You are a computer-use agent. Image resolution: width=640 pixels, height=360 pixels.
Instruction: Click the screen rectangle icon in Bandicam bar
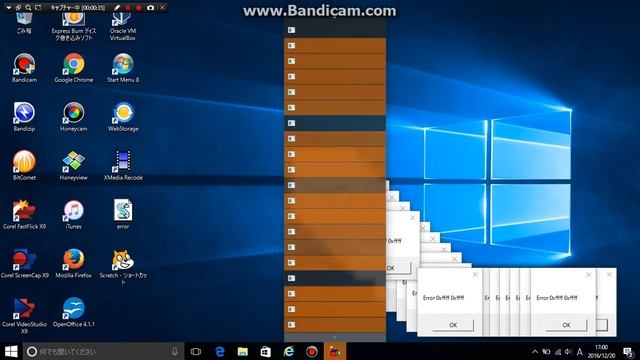click(x=38, y=8)
